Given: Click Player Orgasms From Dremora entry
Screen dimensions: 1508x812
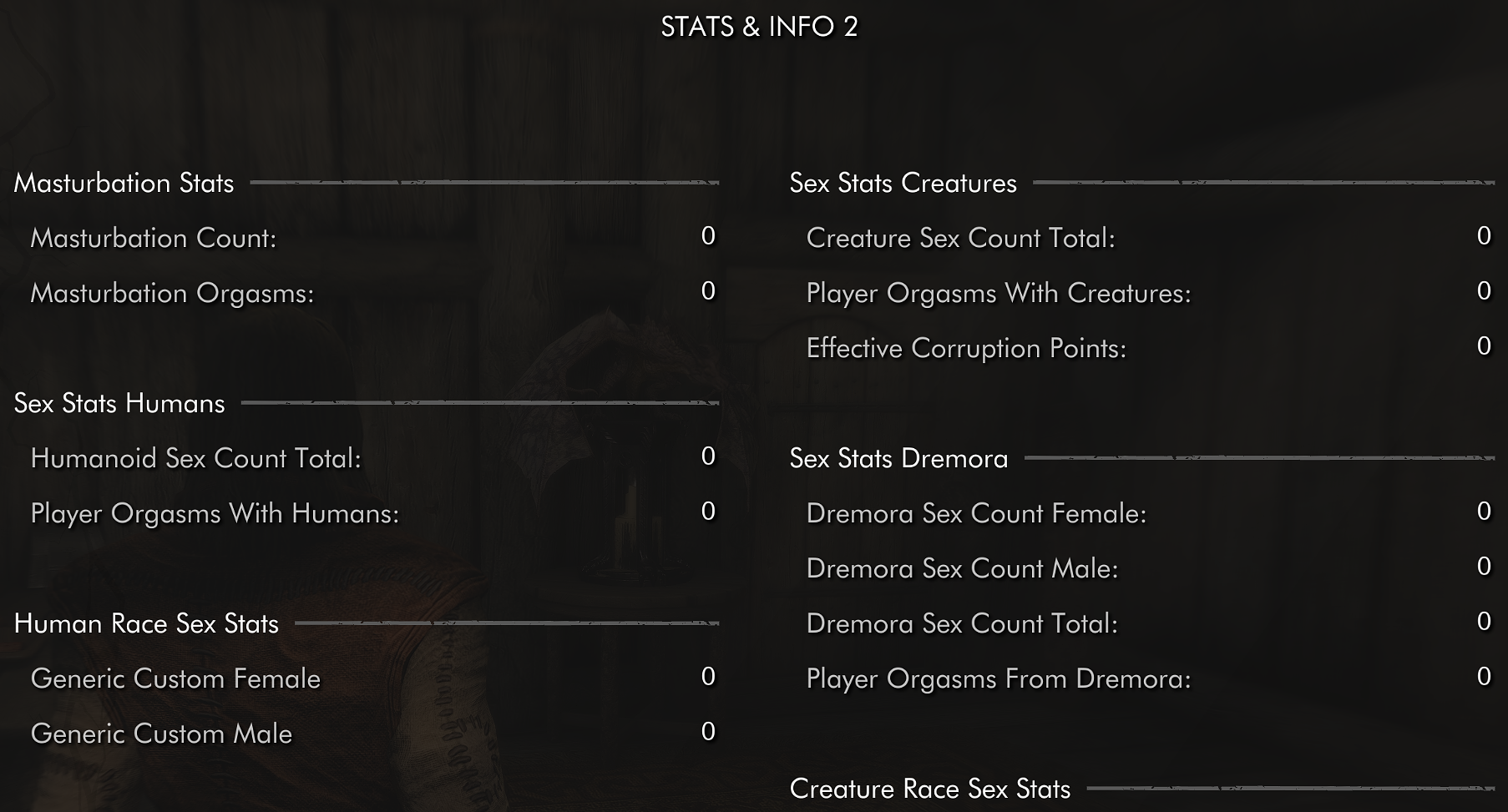Looking at the screenshot, I should (x=1148, y=678).
